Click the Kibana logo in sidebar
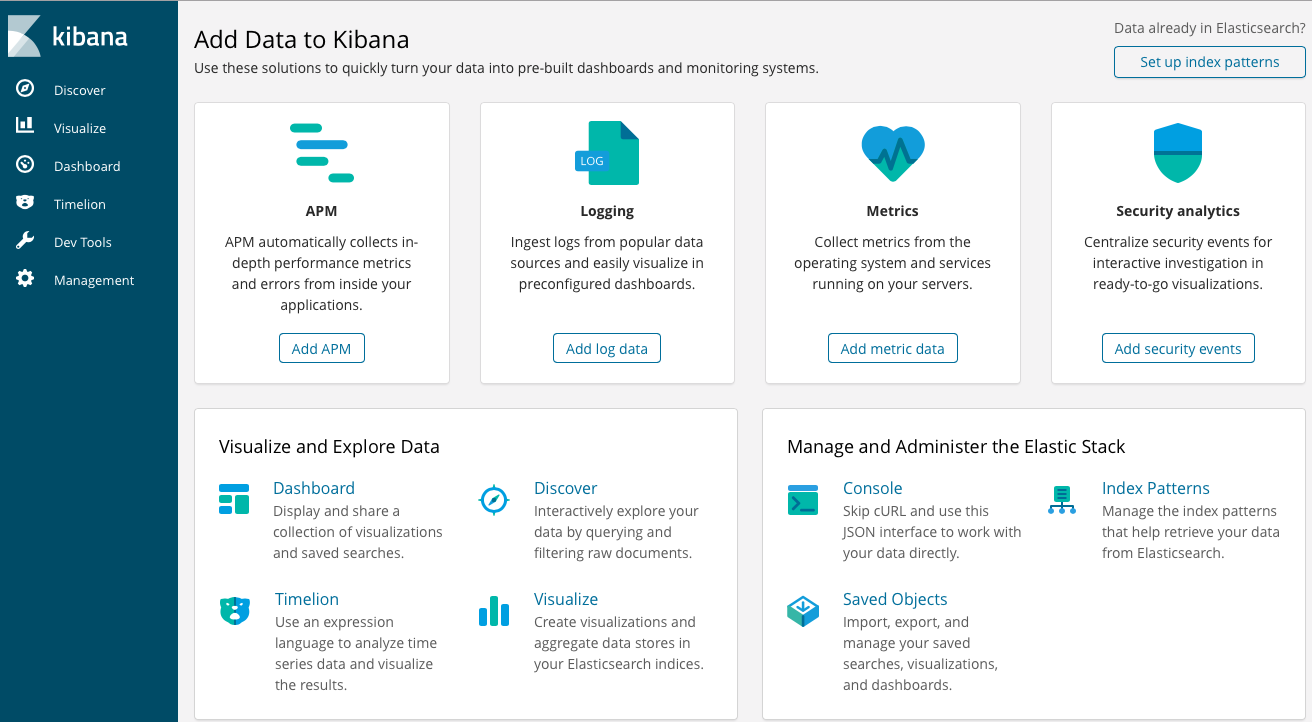 point(68,36)
